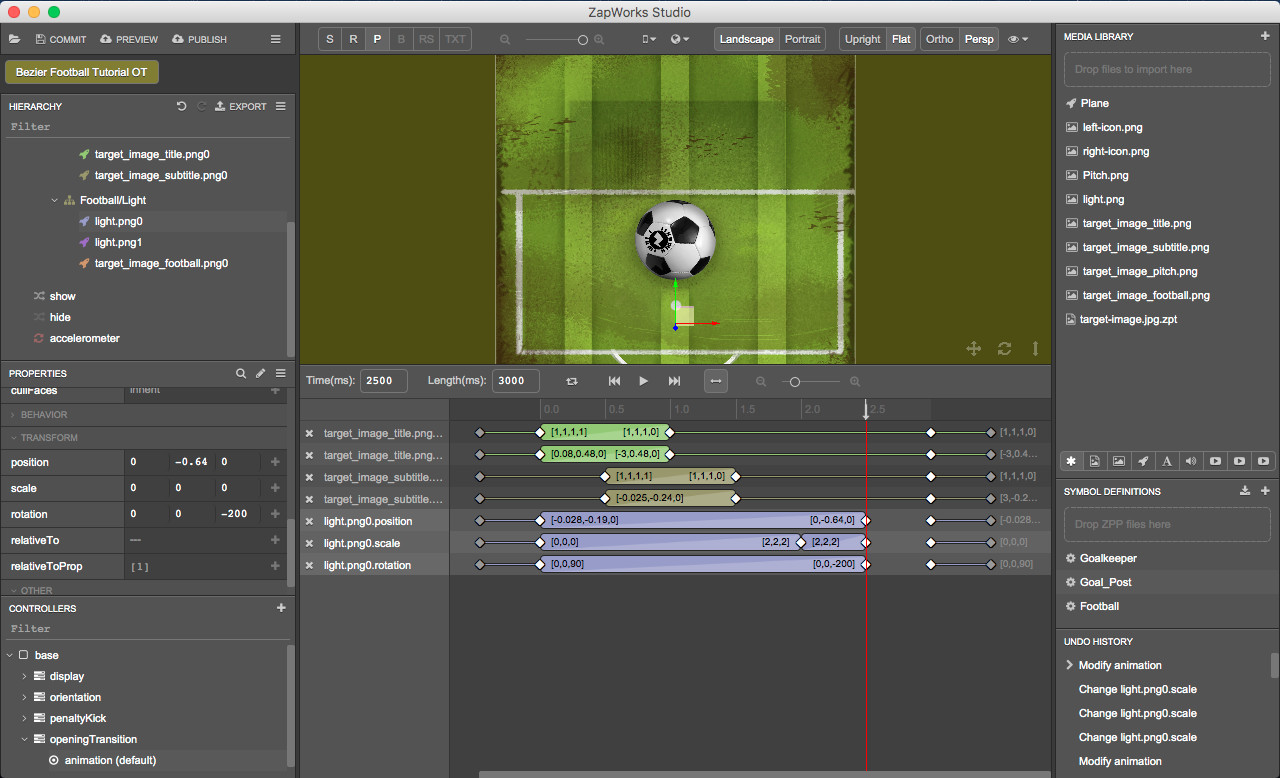
Task: Enable Ortho camera projection
Action: coord(939,39)
